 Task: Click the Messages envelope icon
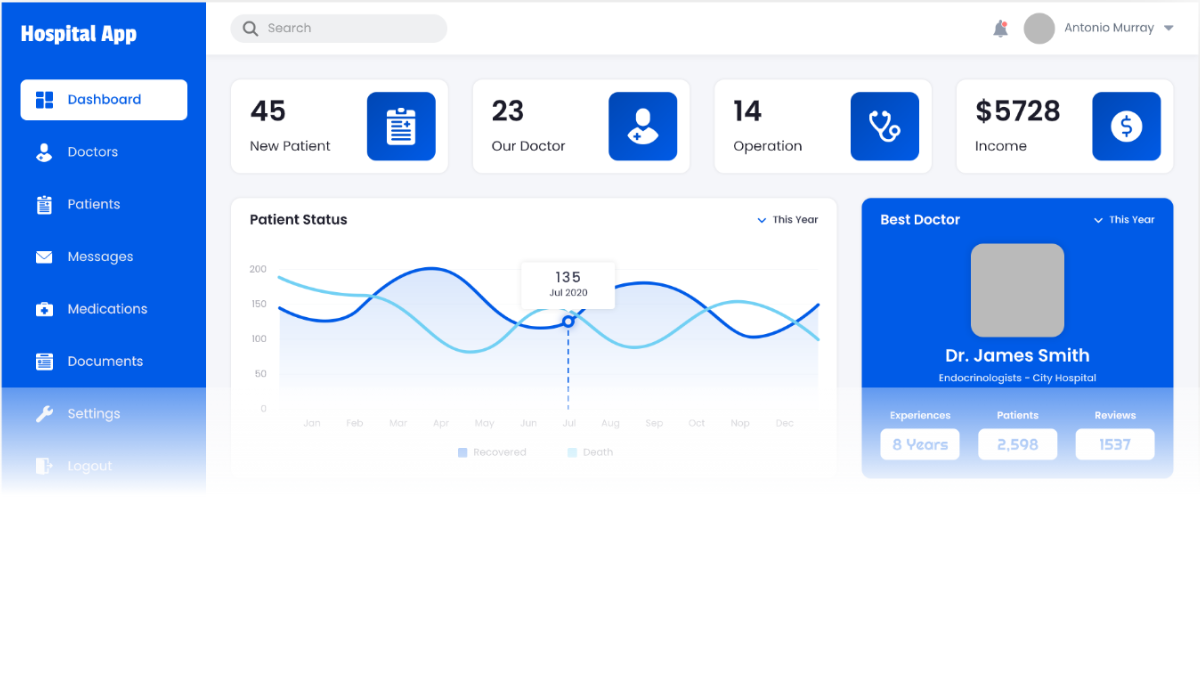(x=44, y=257)
